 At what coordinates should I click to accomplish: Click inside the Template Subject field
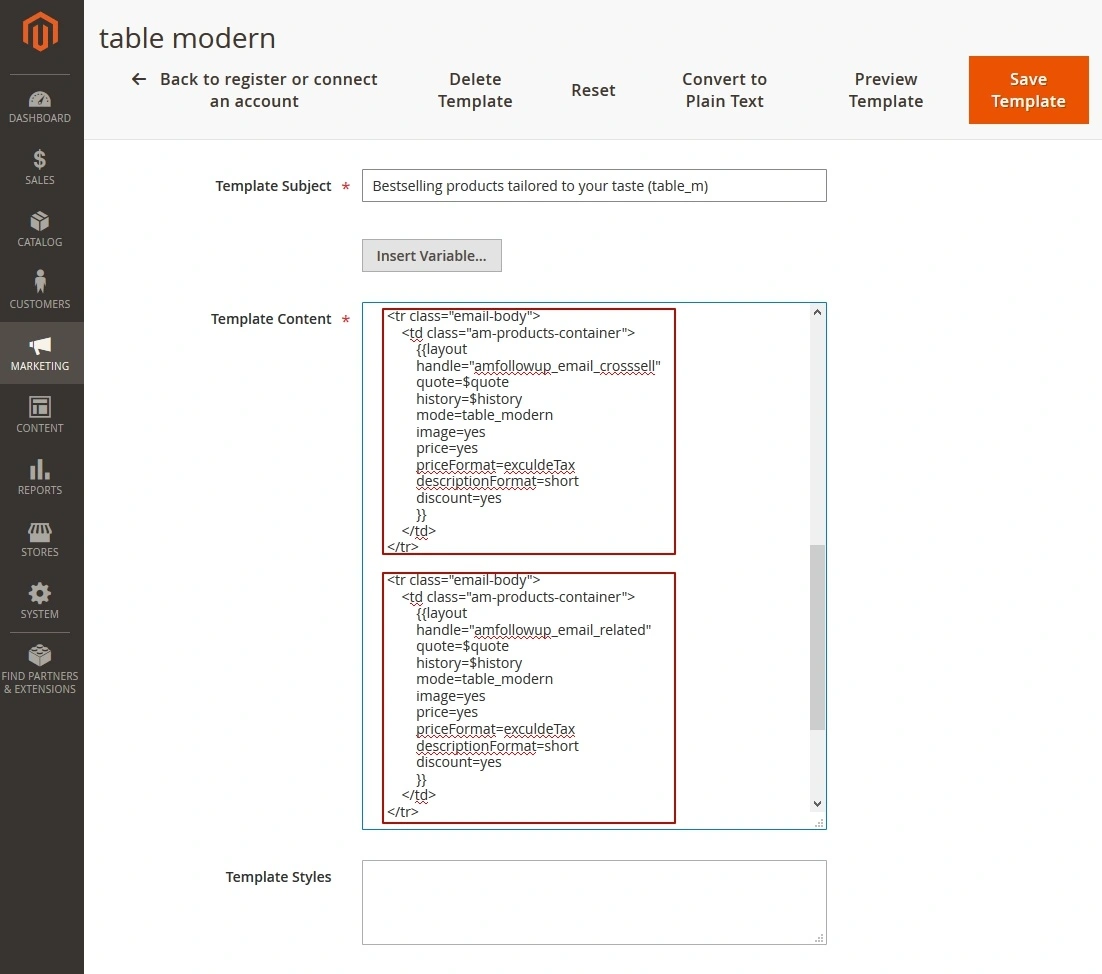tap(594, 185)
